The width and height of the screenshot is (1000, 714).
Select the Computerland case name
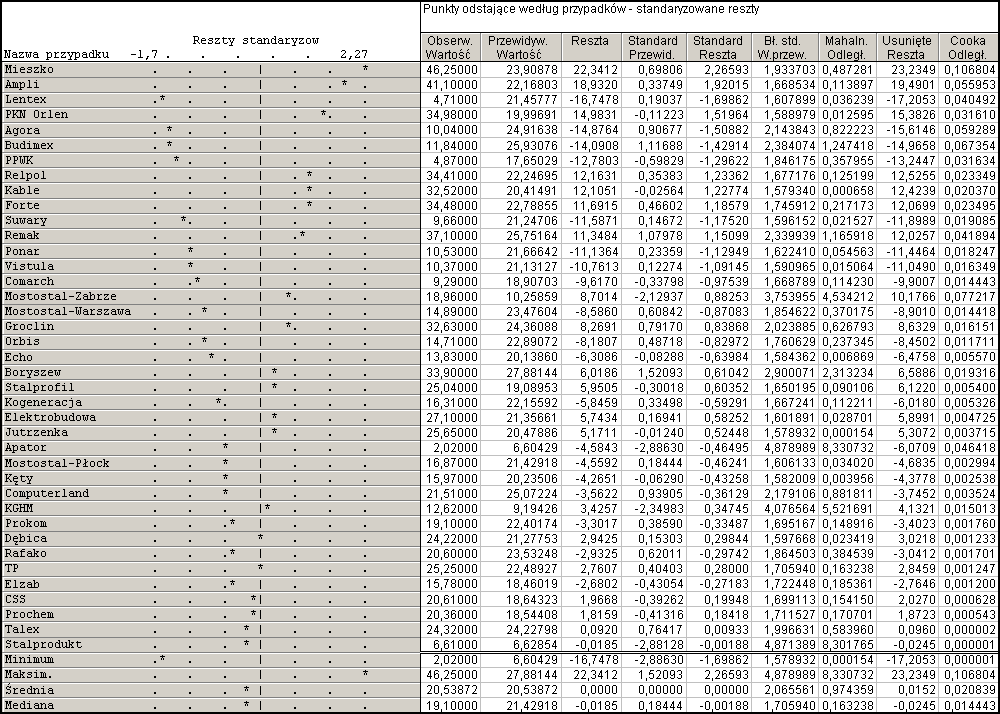coord(47,493)
